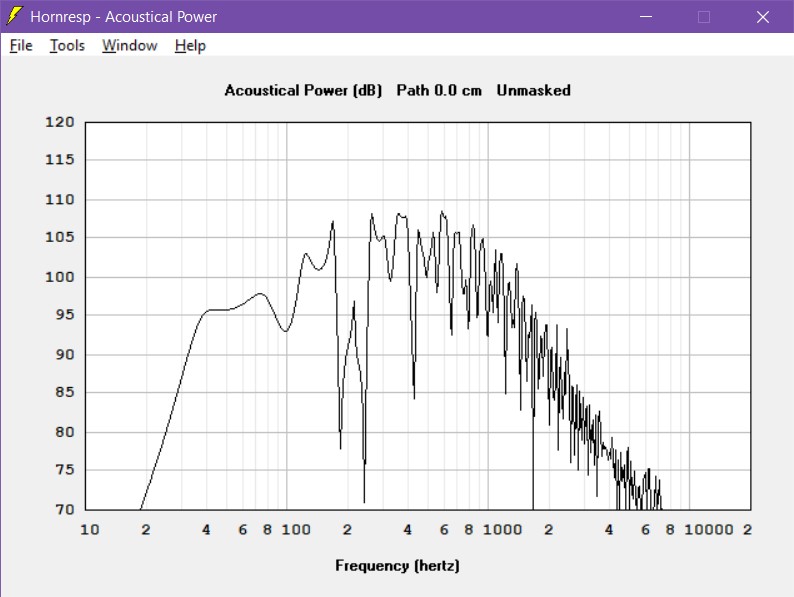
Task: Click the 95 dB axis value
Action: [x=65, y=315]
